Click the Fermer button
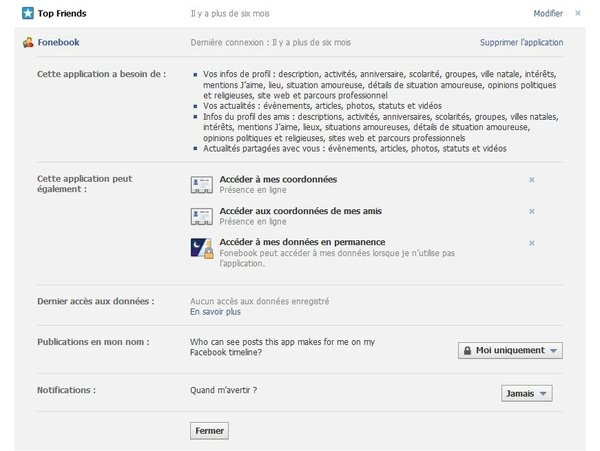Image resolution: width=600 pixels, height=451 pixels. [x=209, y=431]
